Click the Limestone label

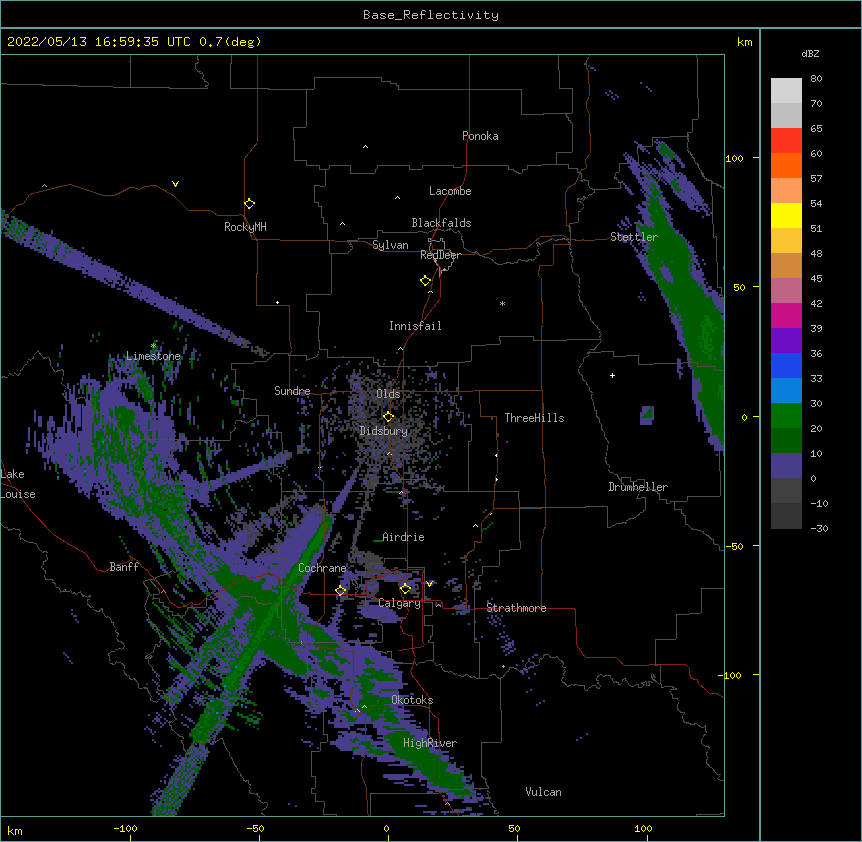(153, 356)
